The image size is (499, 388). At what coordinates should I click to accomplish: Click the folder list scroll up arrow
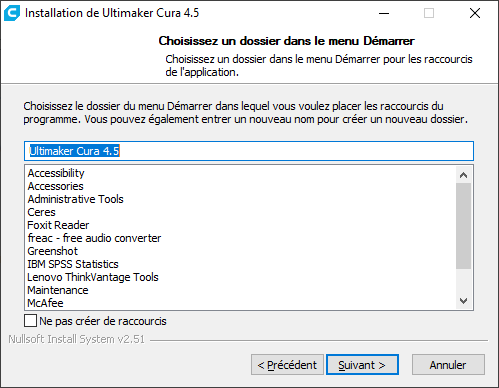tap(463, 175)
